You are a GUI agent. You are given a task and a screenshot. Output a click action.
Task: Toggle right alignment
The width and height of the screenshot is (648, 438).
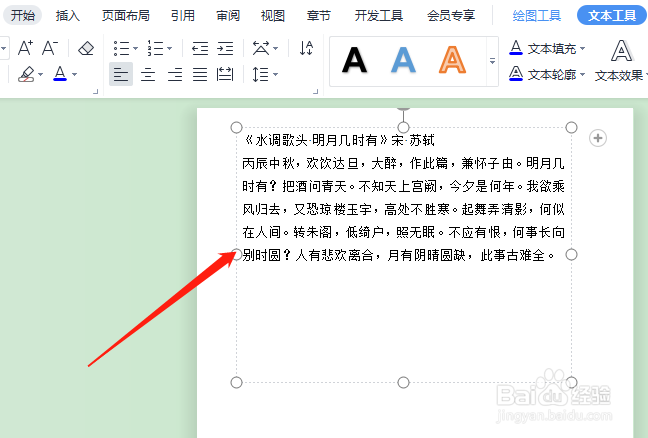pyautogui.click(x=175, y=74)
